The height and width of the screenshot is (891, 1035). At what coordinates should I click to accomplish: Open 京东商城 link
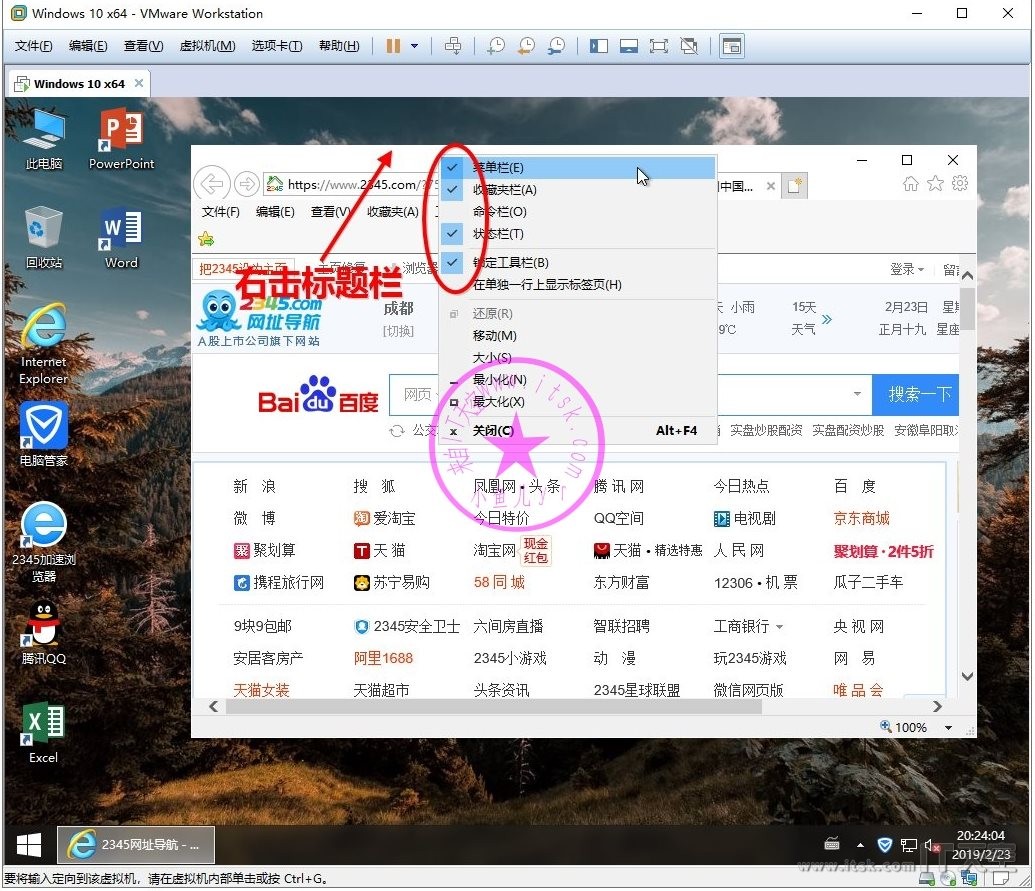click(861, 518)
